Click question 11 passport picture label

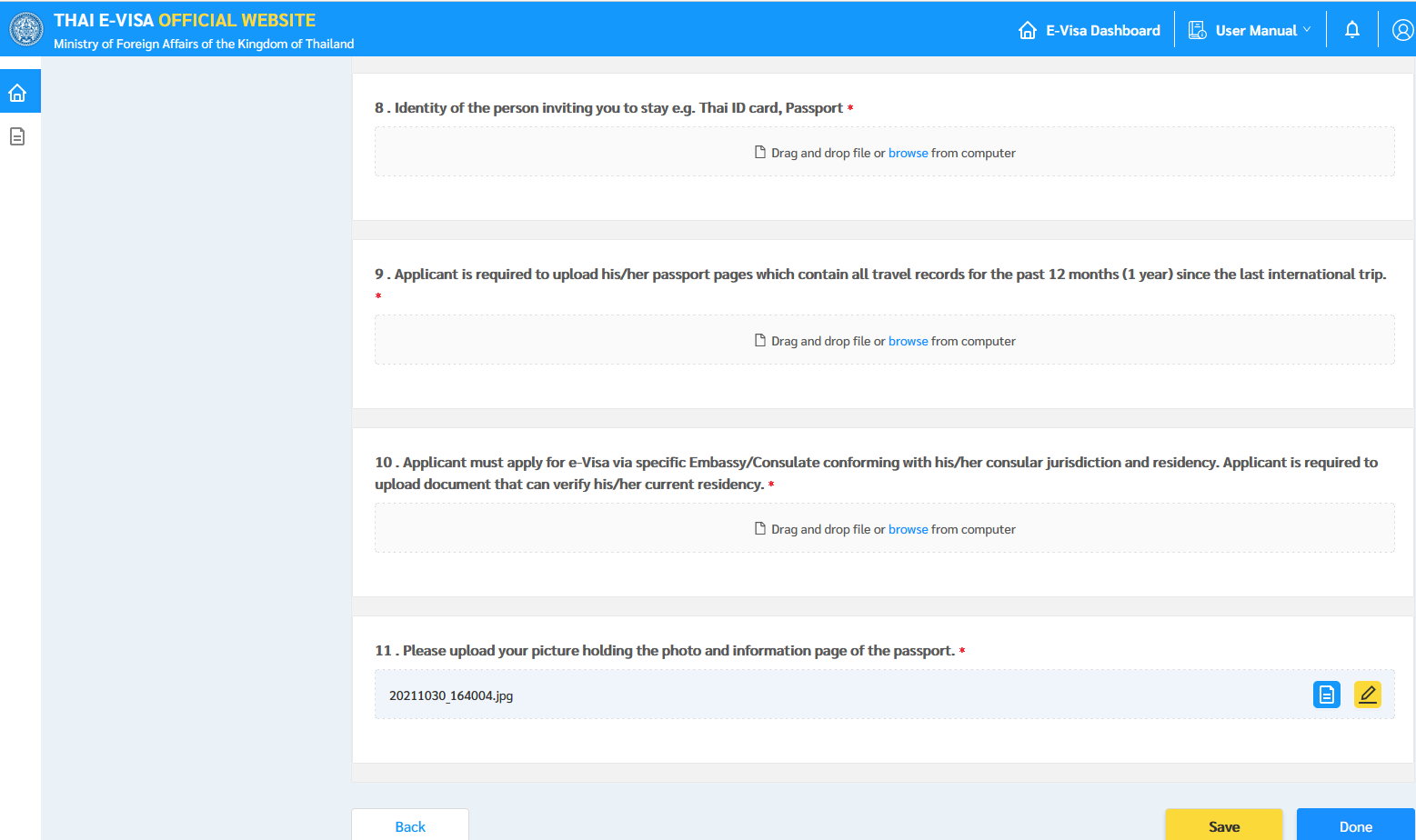click(x=670, y=651)
